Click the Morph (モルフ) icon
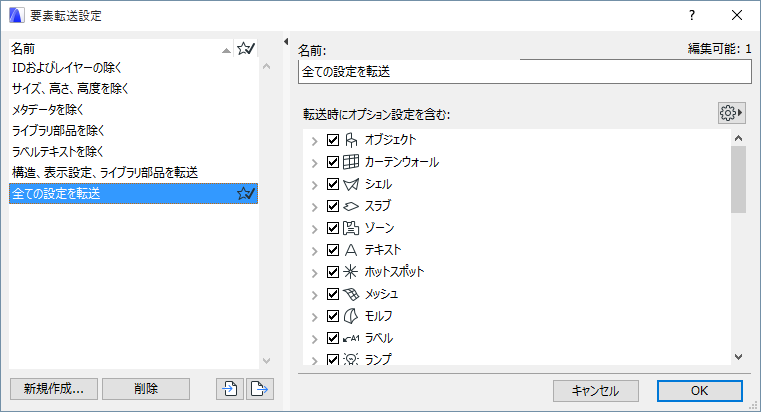Screen dimensions: 761x412 tap(351, 316)
